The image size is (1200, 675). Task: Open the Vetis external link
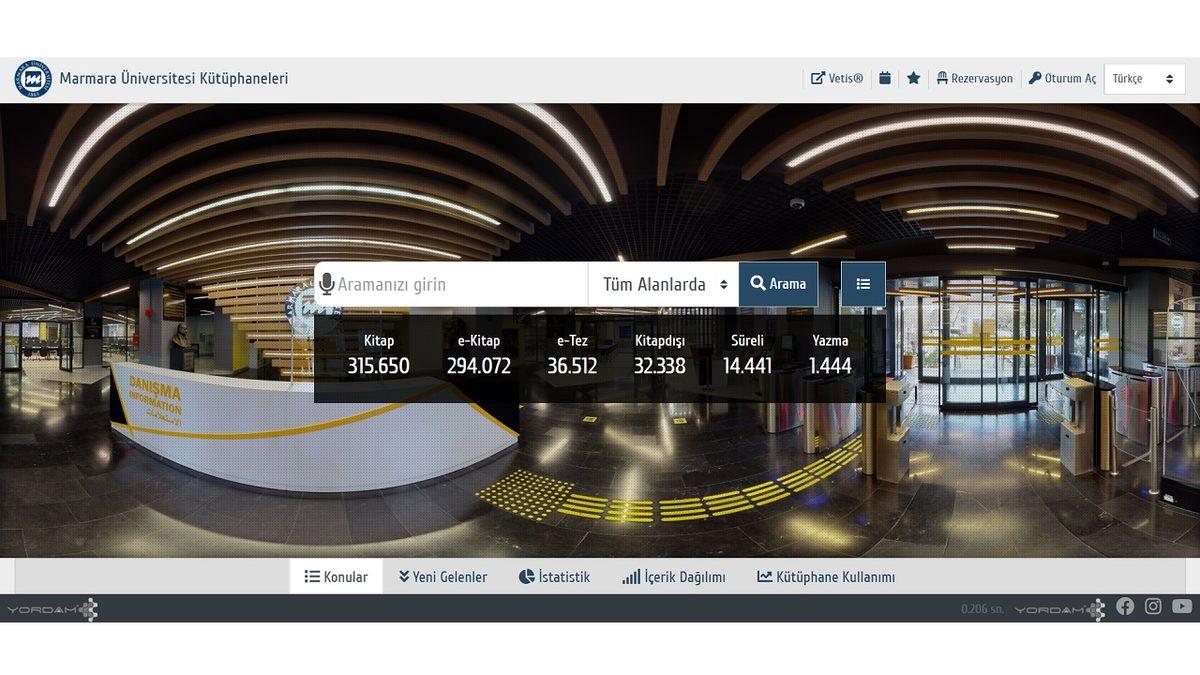(x=837, y=78)
